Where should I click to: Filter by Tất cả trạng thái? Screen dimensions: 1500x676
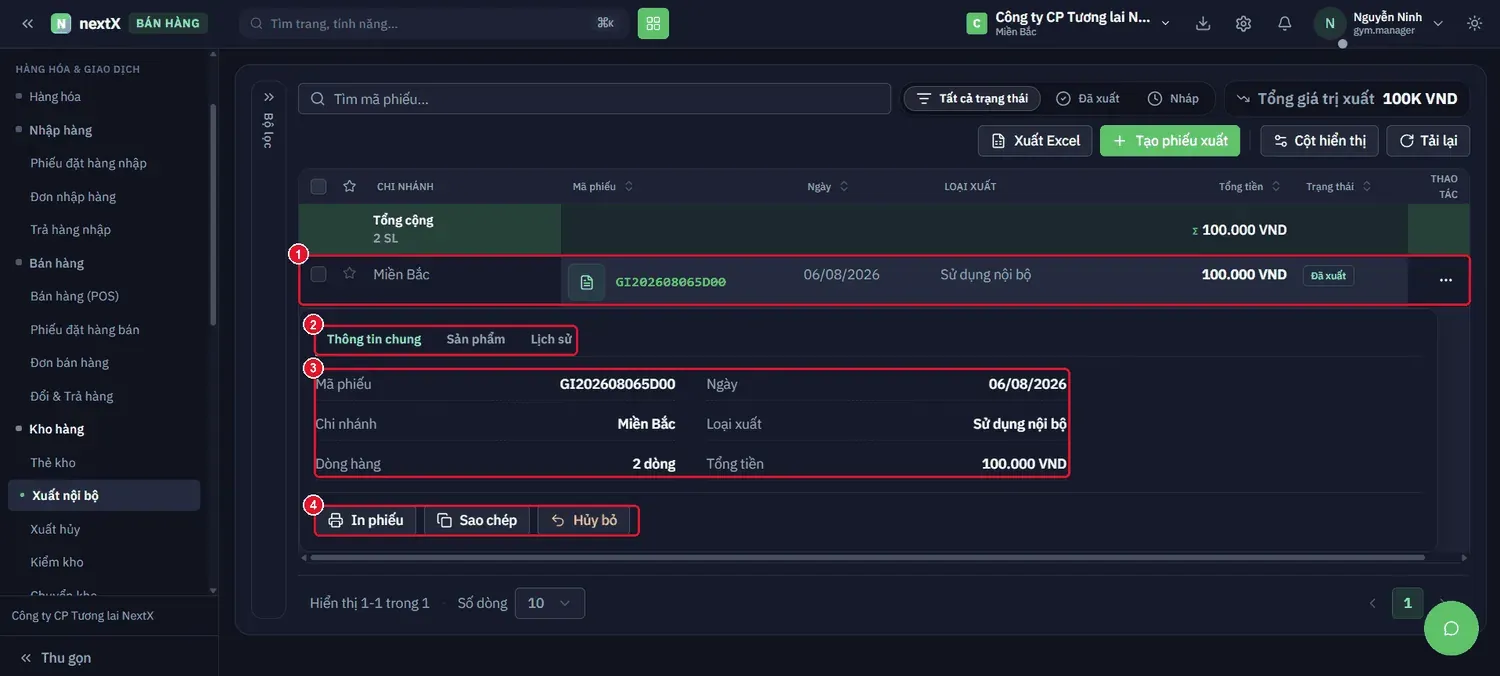click(972, 98)
